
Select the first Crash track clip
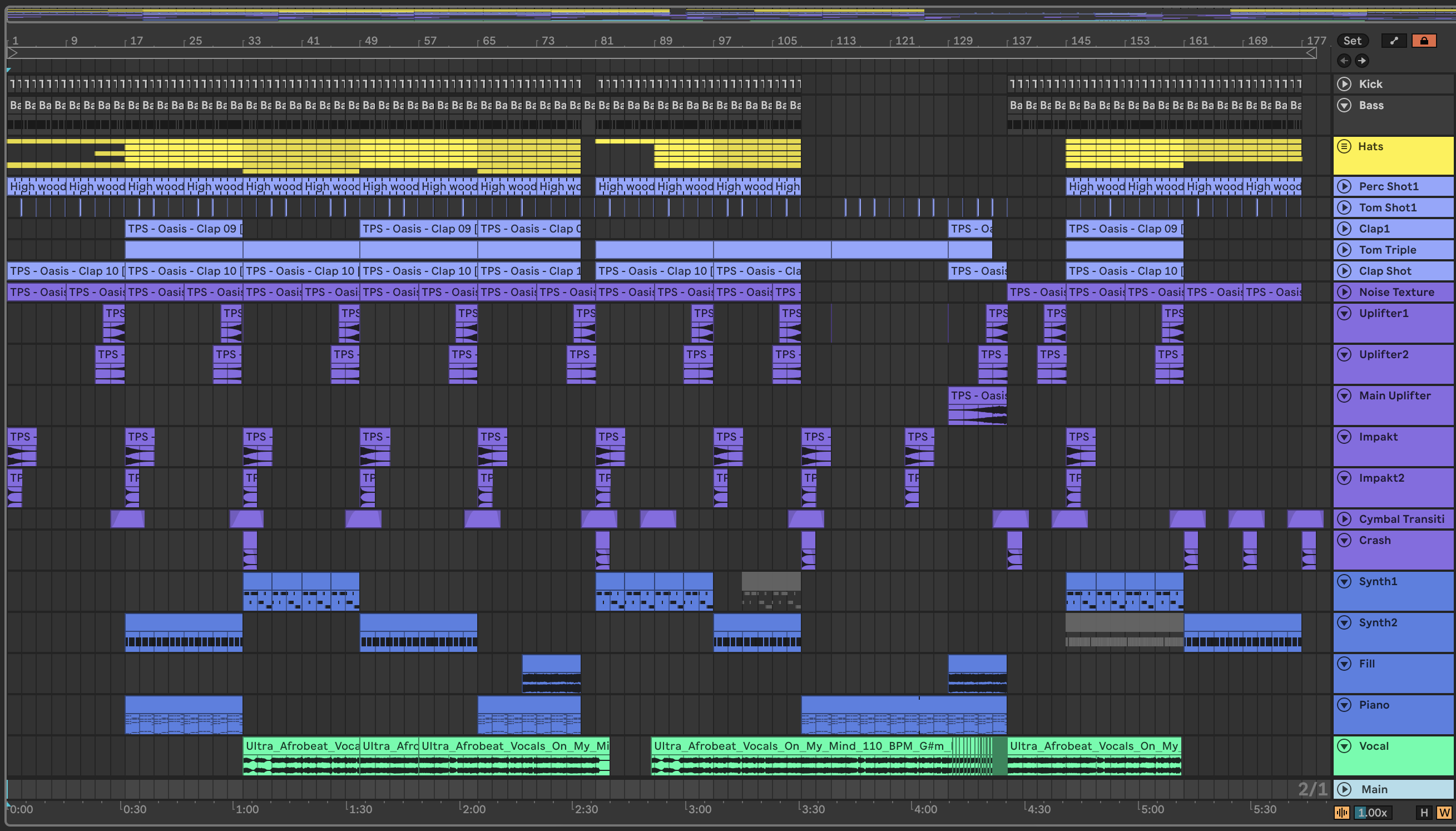point(250,550)
